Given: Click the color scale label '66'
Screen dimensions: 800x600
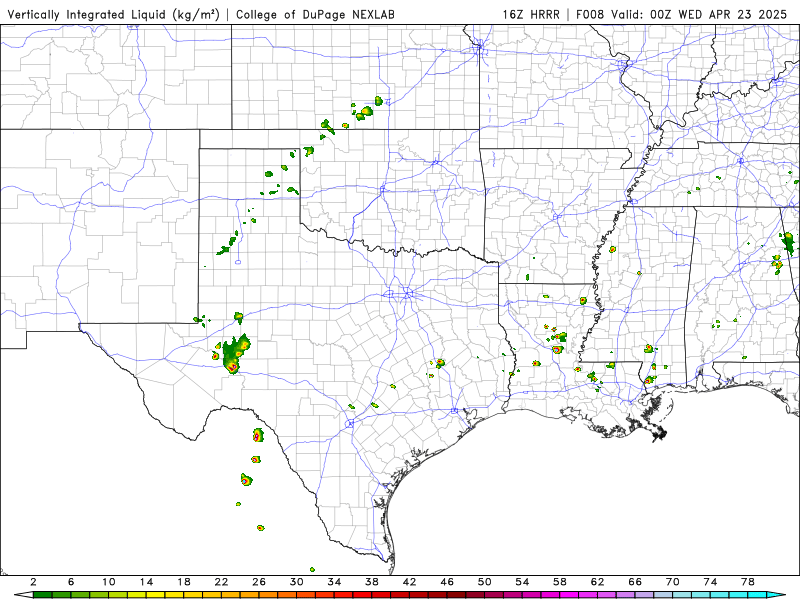Looking at the screenshot, I should (x=635, y=582).
